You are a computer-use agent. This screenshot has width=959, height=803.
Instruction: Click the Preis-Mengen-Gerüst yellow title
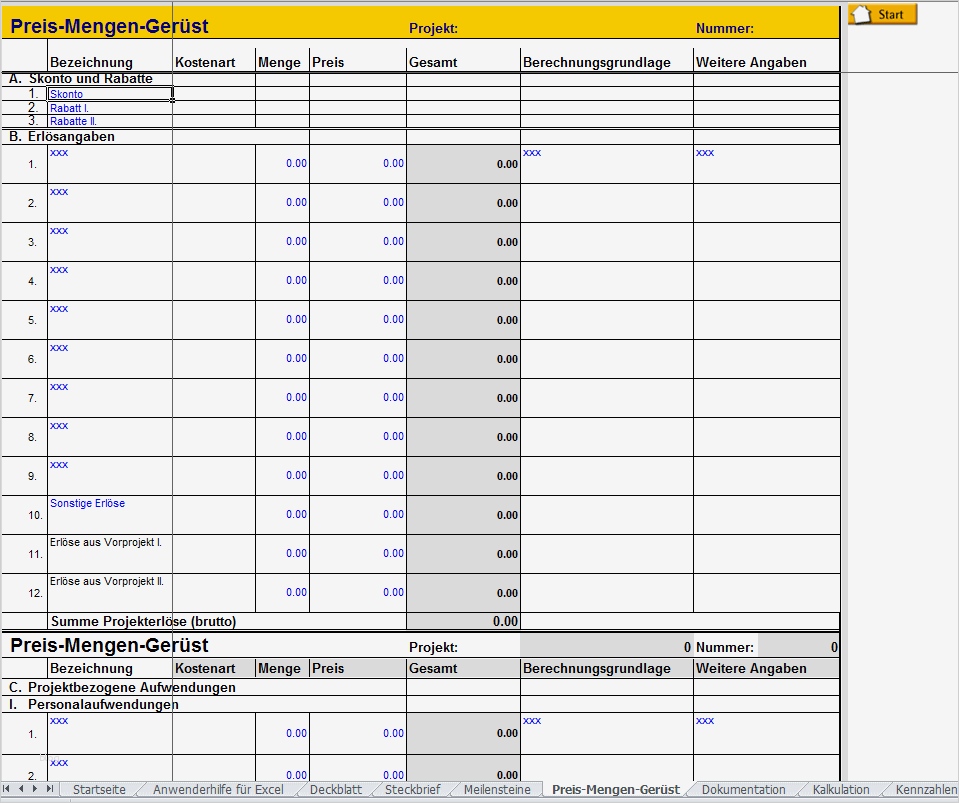pyautogui.click(x=109, y=26)
